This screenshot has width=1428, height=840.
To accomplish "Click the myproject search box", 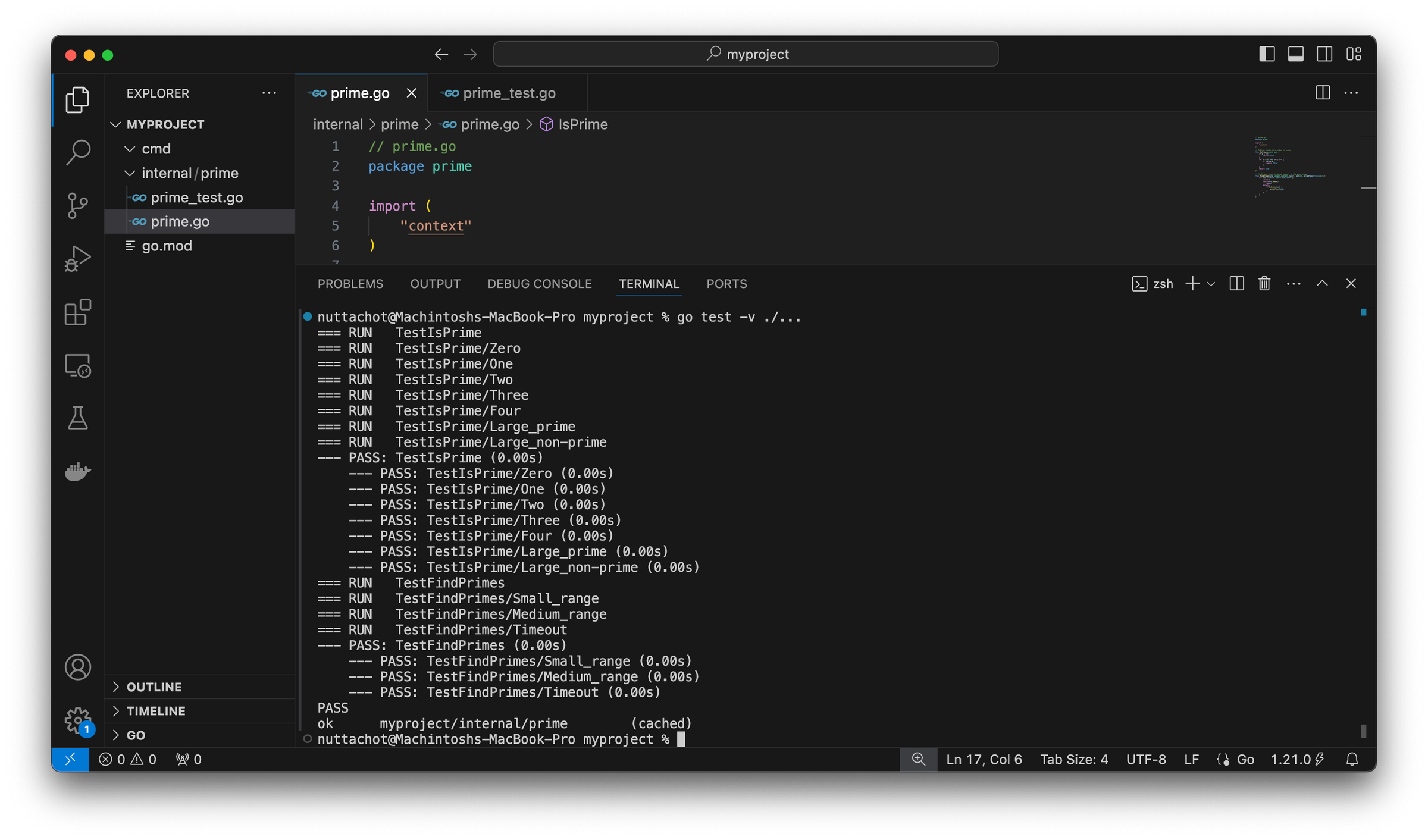I will (x=744, y=54).
